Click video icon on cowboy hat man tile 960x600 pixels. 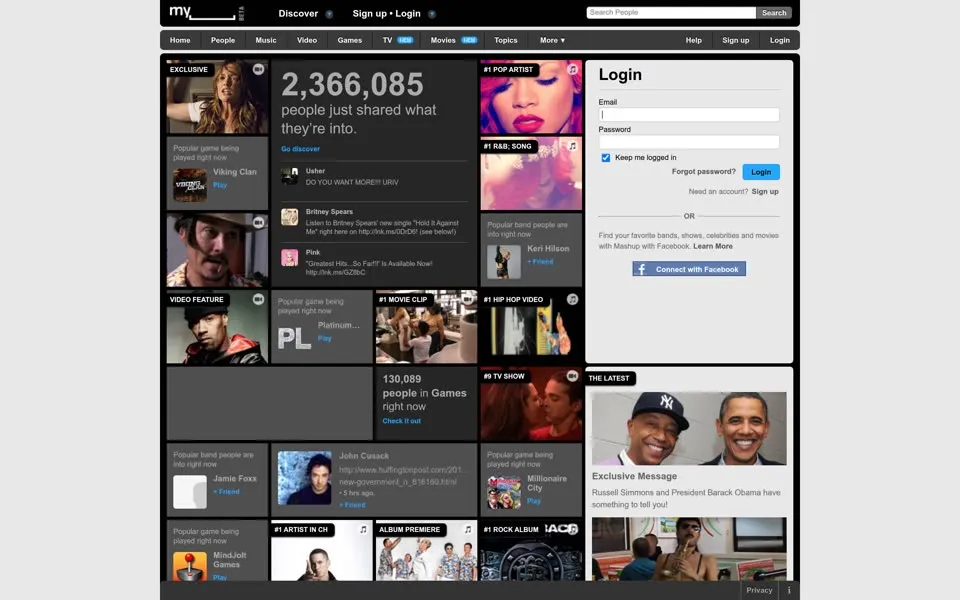(x=258, y=222)
